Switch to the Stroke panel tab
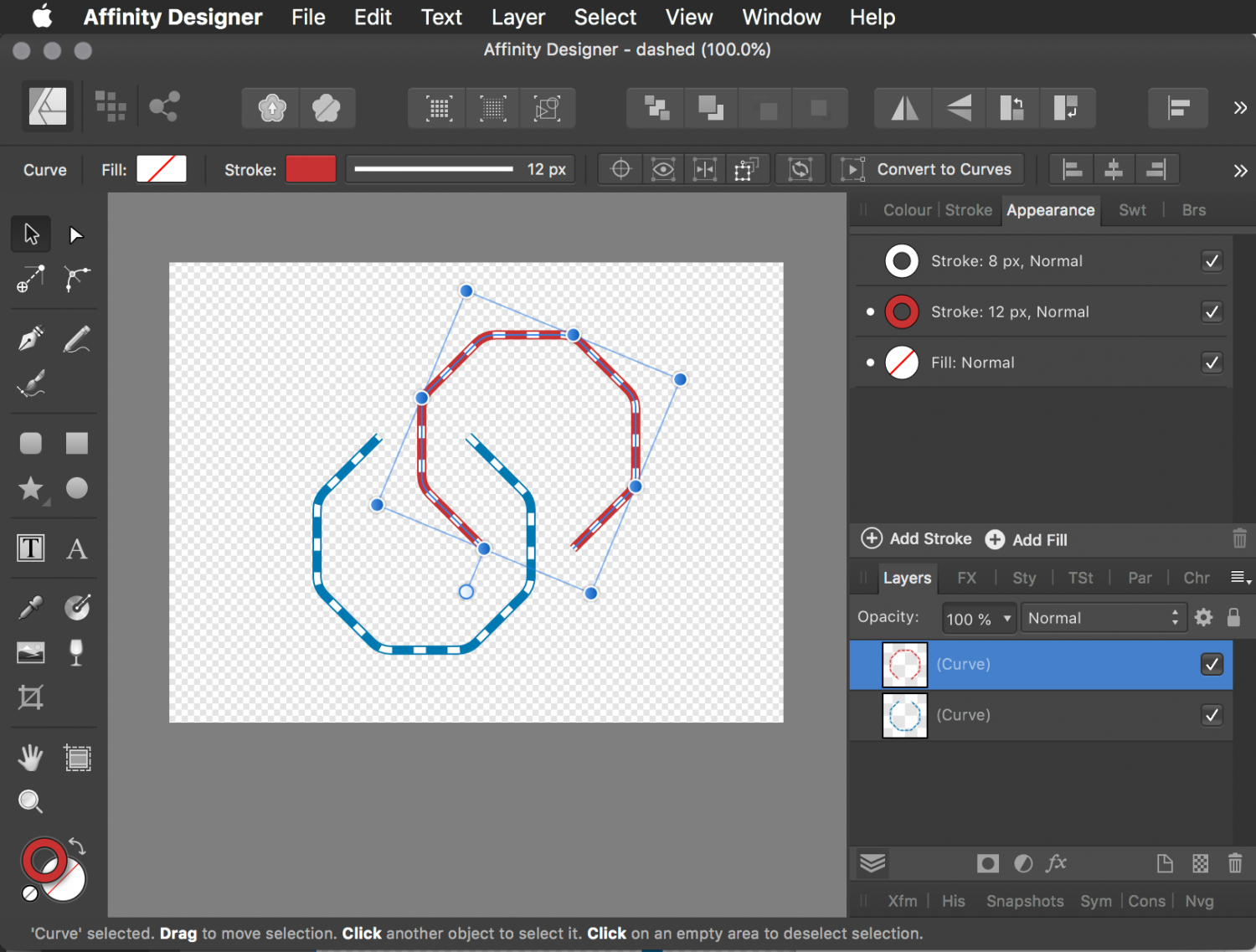The width and height of the screenshot is (1256, 952). [968, 210]
